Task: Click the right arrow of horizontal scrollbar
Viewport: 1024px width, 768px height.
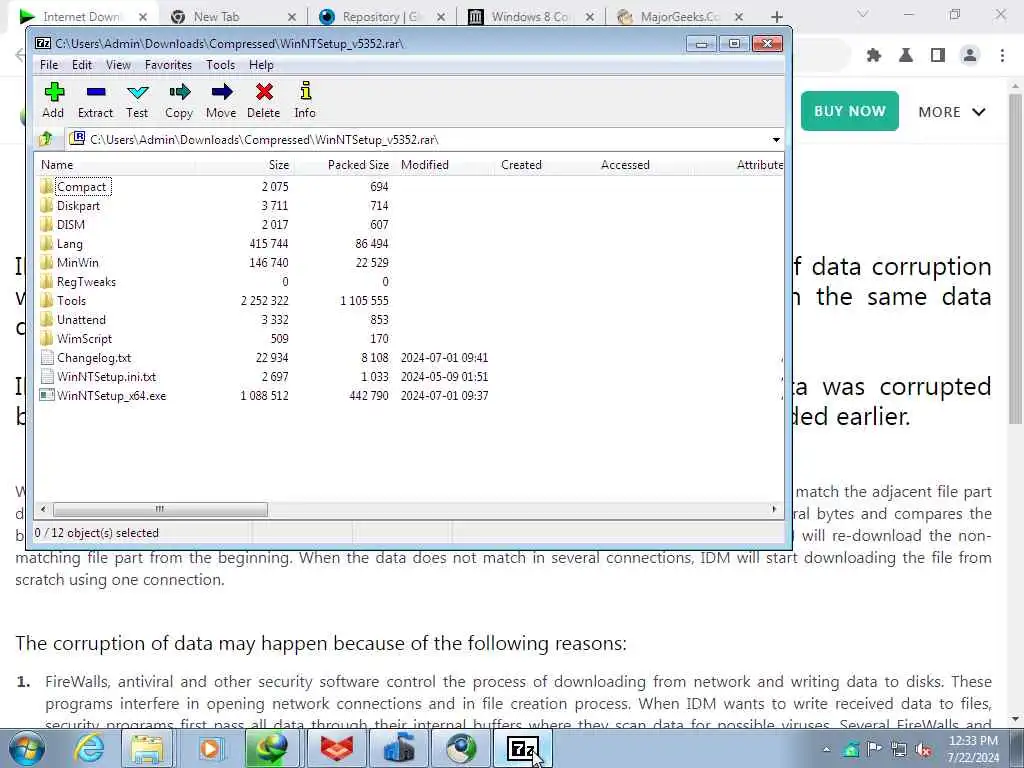Action: pyautogui.click(x=775, y=509)
